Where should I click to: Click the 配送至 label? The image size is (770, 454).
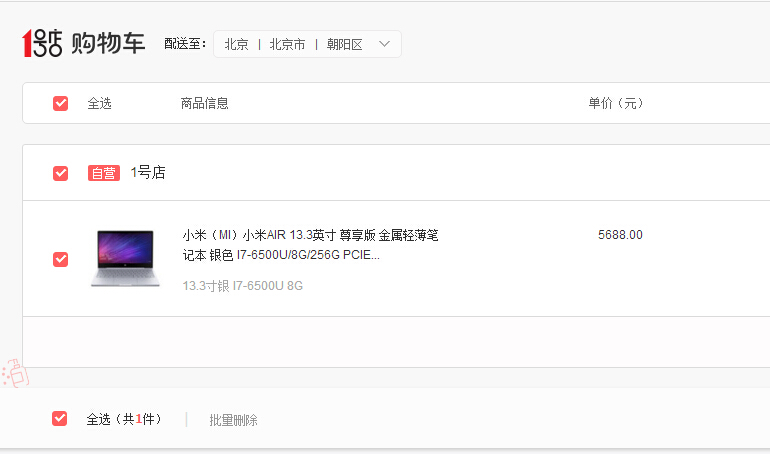tap(185, 44)
